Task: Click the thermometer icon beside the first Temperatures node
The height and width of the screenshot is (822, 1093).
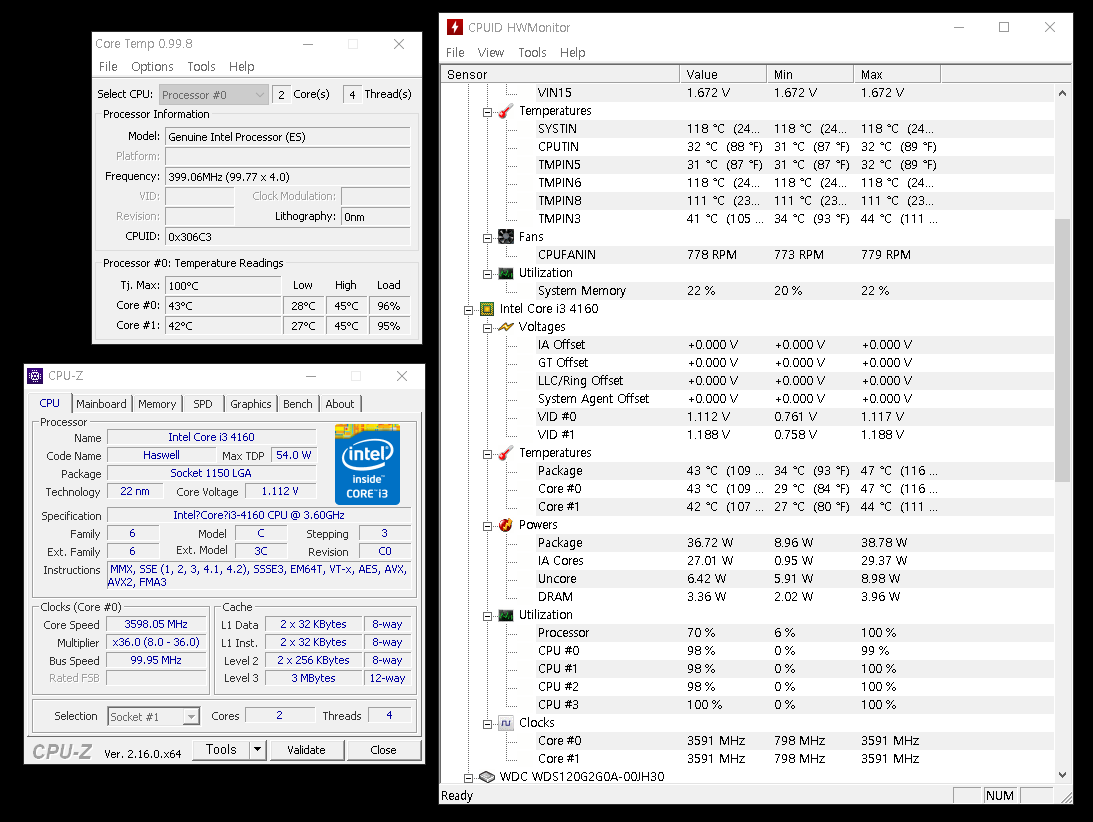Action: point(506,111)
